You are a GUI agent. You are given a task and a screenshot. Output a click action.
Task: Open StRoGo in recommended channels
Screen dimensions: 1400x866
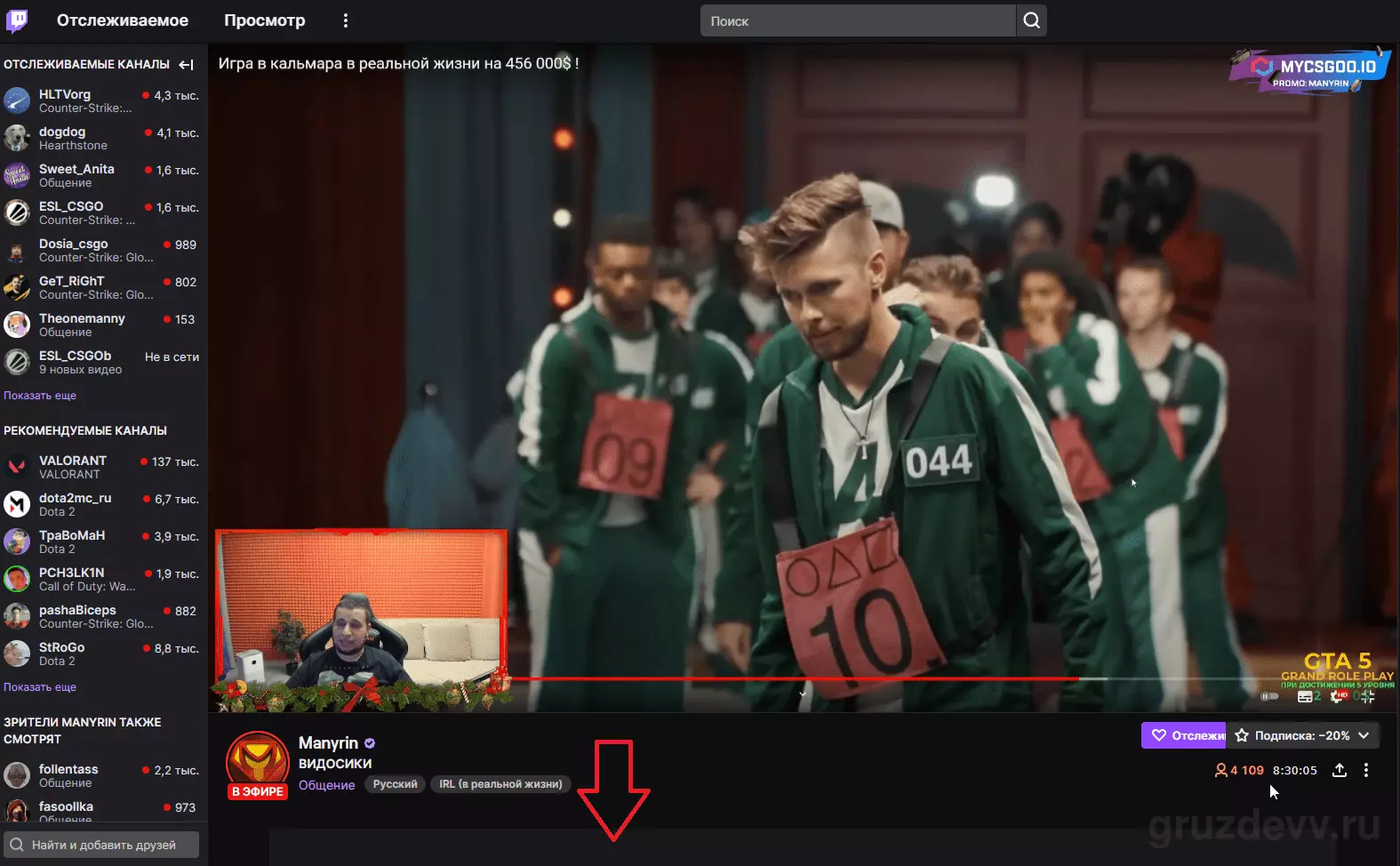pyautogui.click(x=104, y=654)
